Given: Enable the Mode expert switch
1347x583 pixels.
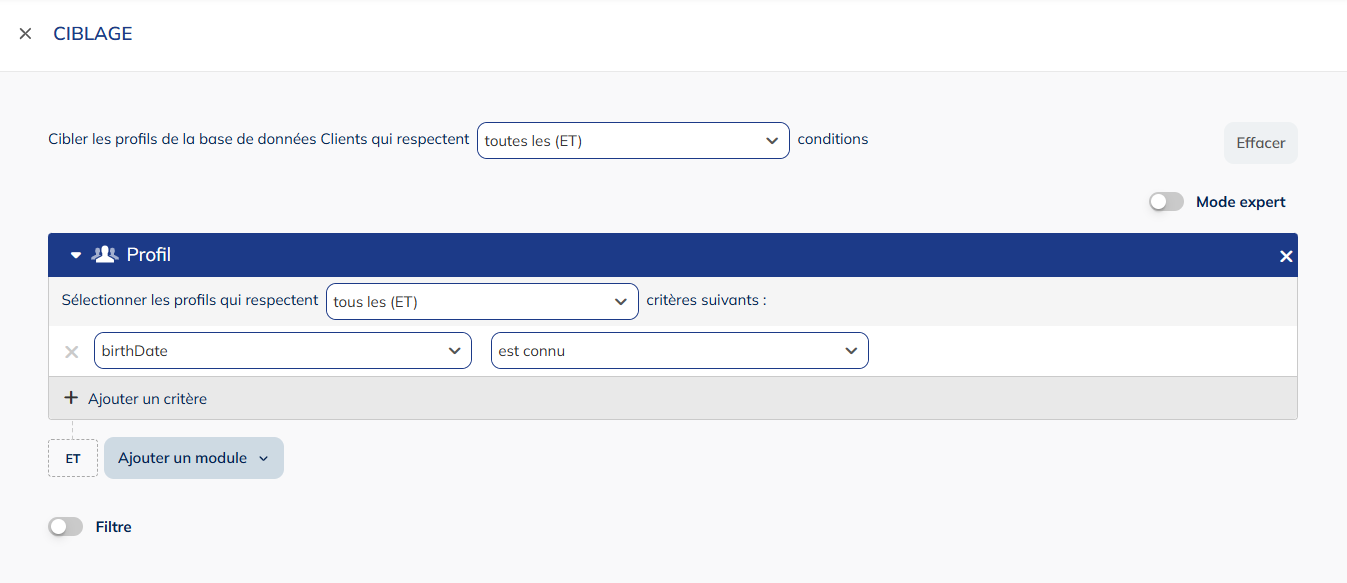Looking at the screenshot, I should 1166,202.
